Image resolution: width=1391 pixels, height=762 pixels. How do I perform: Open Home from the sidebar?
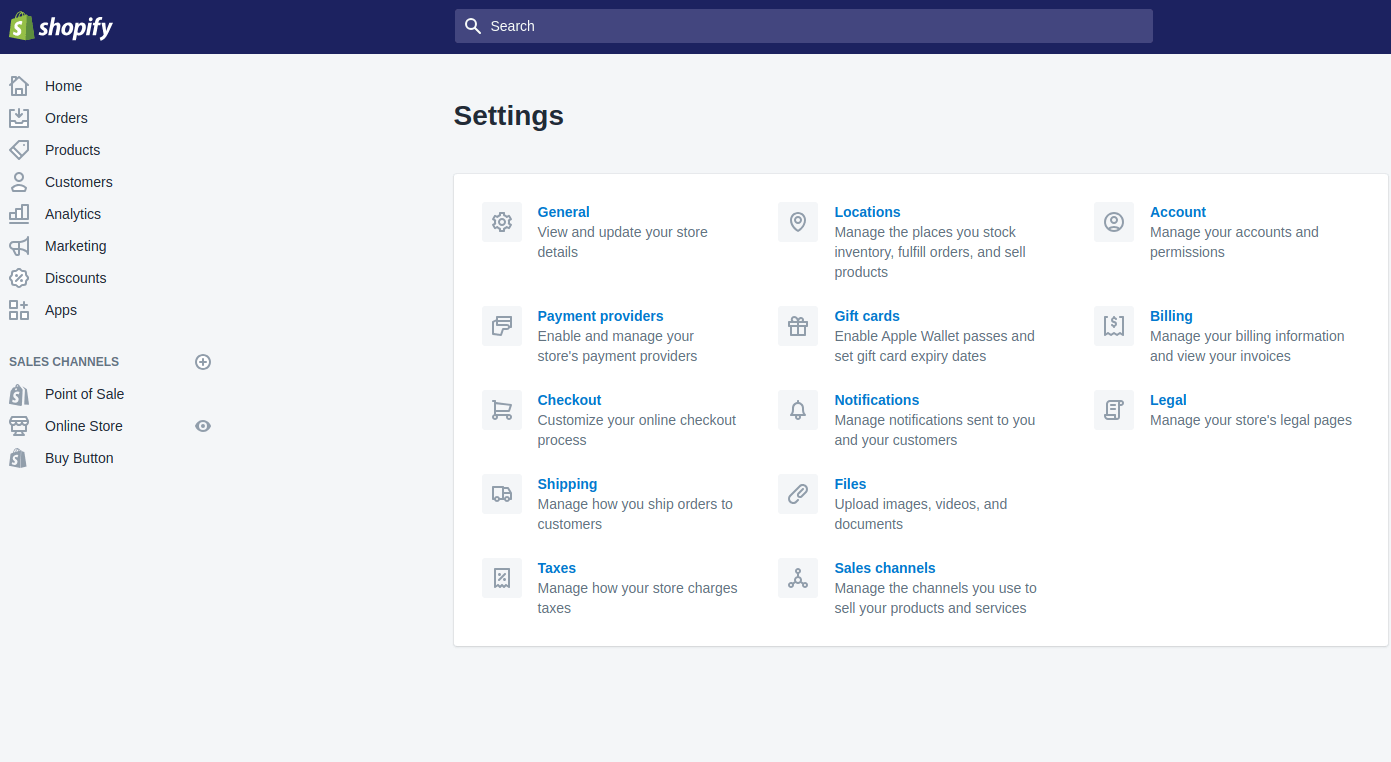coord(64,86)
